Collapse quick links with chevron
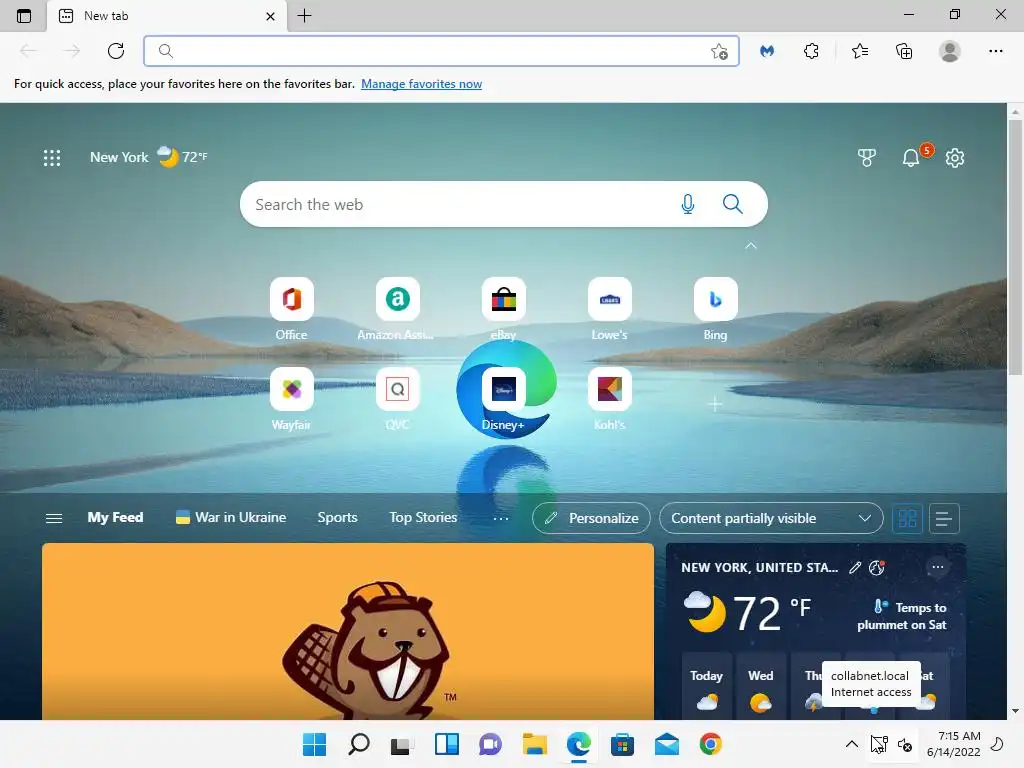1024x768 pixels. 751,246
